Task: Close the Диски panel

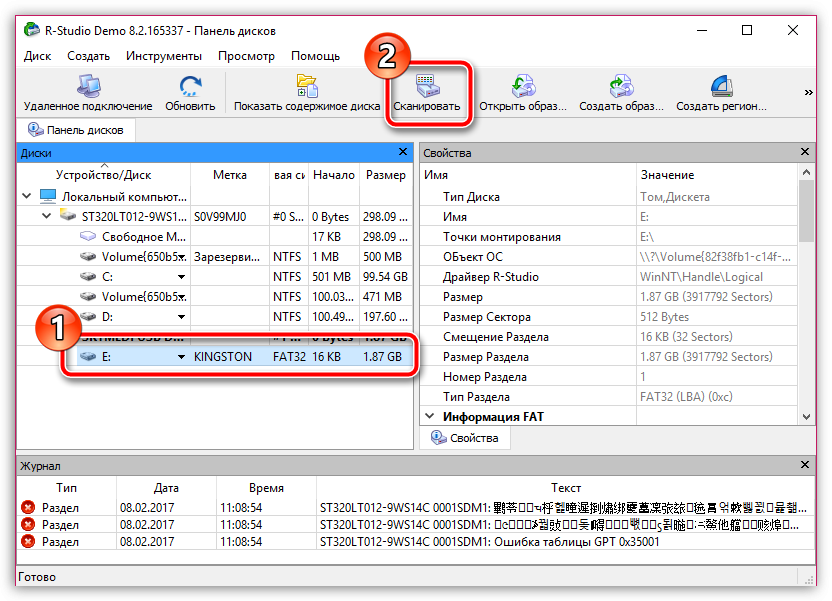Action: [403, 152]
